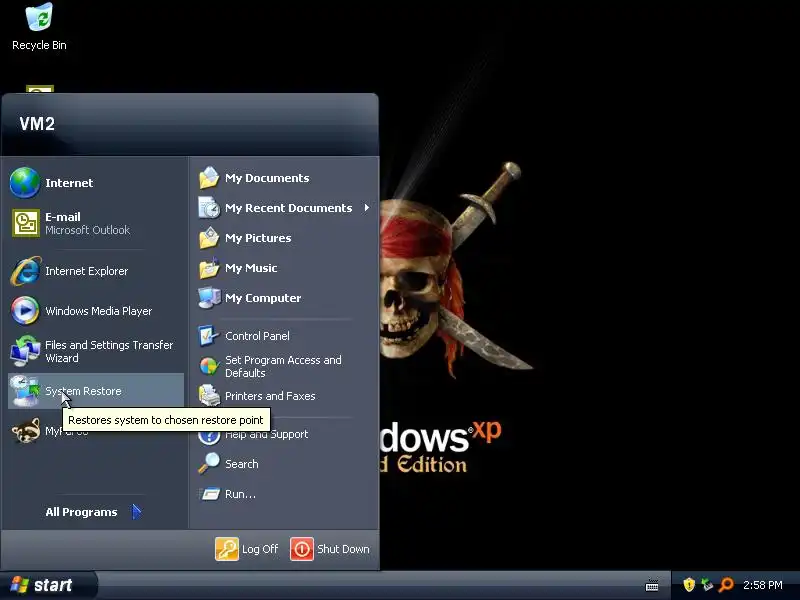Click the Help and Support icon
Viewport: 800px width, 600px height.
[209, 436]
